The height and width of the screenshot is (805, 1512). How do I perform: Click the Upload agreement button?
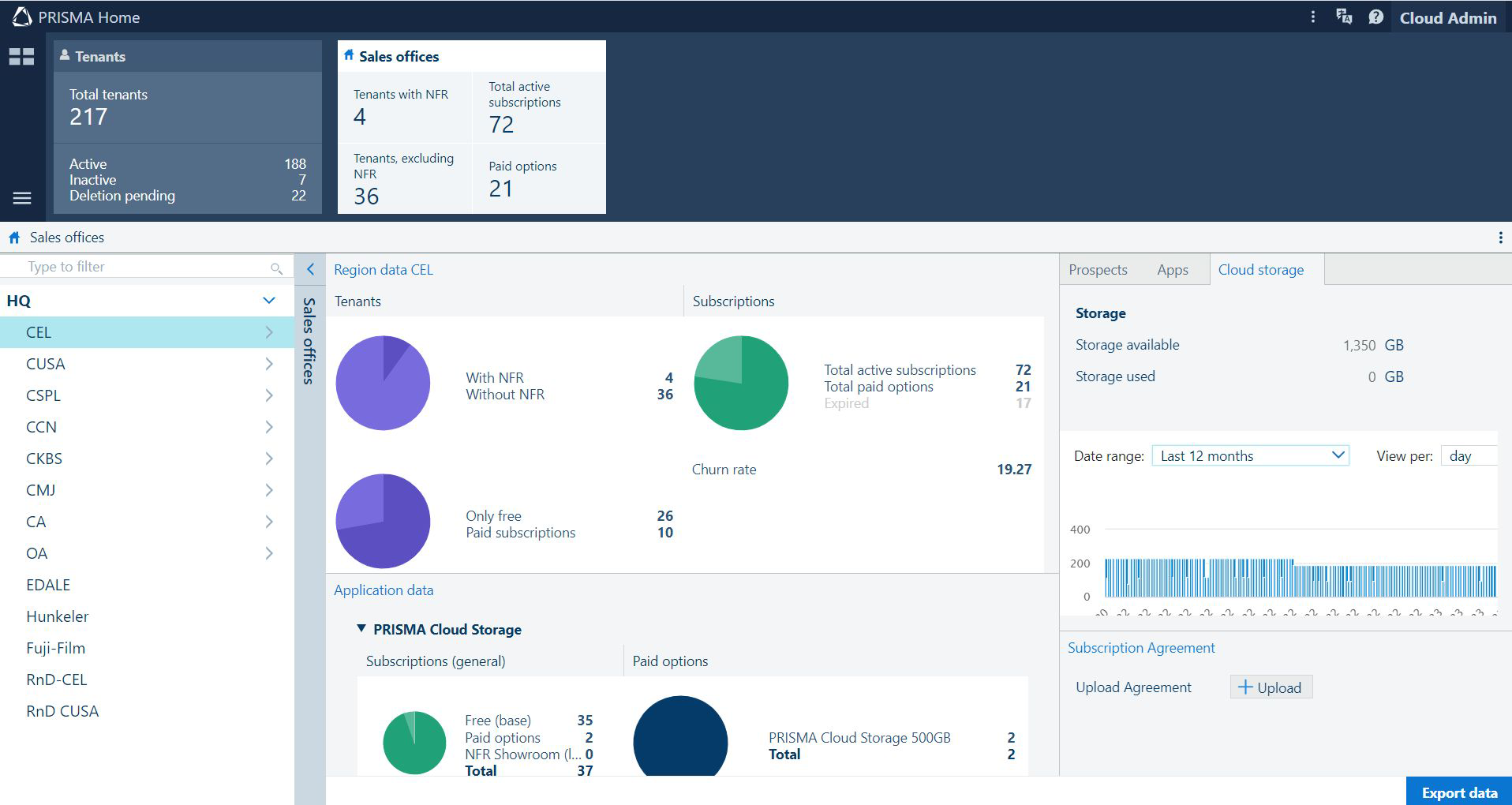1270,687
